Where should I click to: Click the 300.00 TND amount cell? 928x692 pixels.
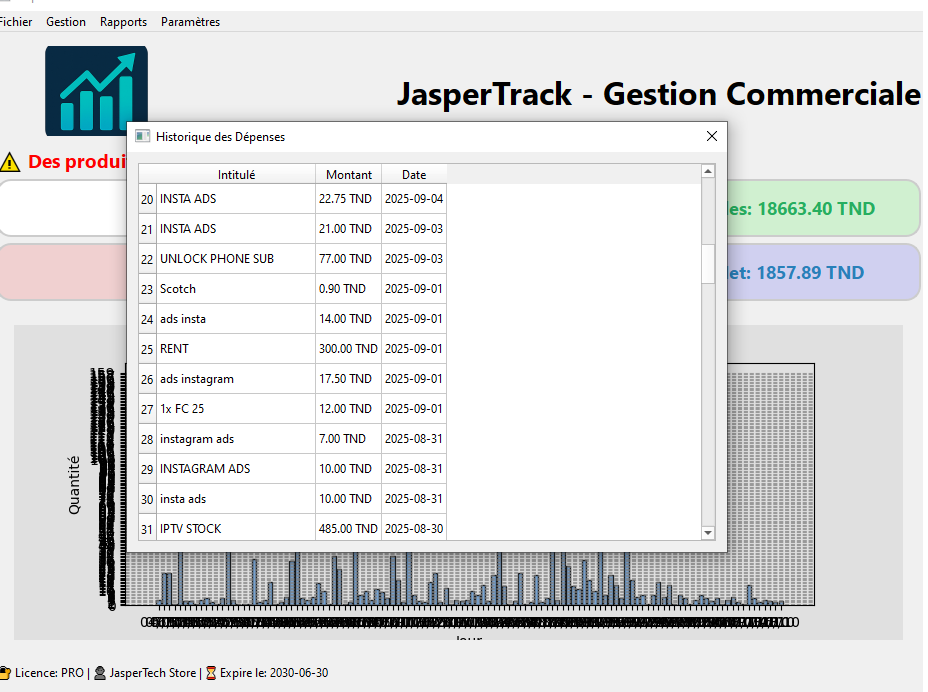click(x=349, y=349)
